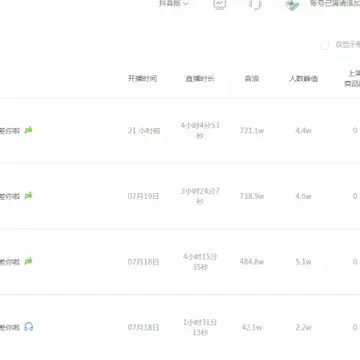Open the live title in the 07月19日 row
The image size is (360, 360).
point(10,196)
